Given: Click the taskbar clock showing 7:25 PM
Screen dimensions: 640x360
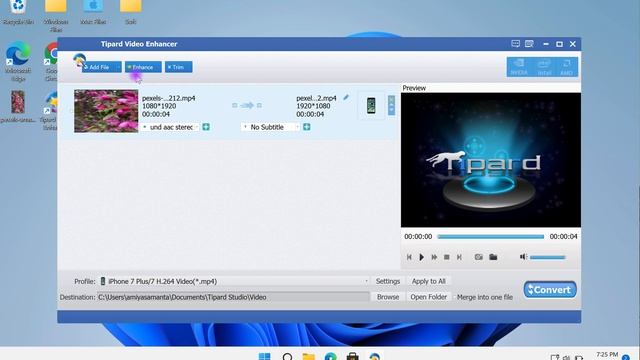Looking at the screenshot, I should point(607,355).
